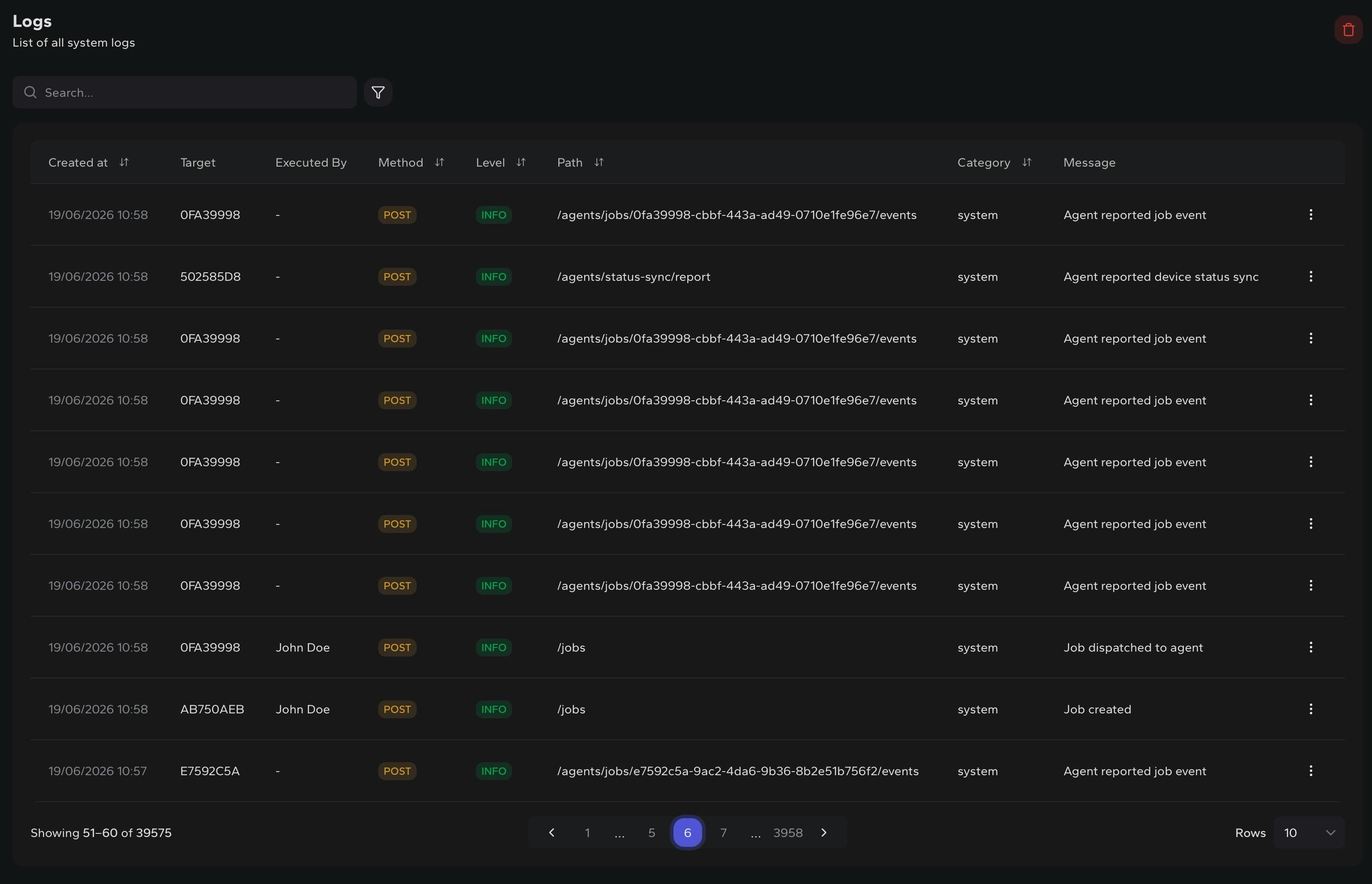Go to page 5

pos(651,833)
